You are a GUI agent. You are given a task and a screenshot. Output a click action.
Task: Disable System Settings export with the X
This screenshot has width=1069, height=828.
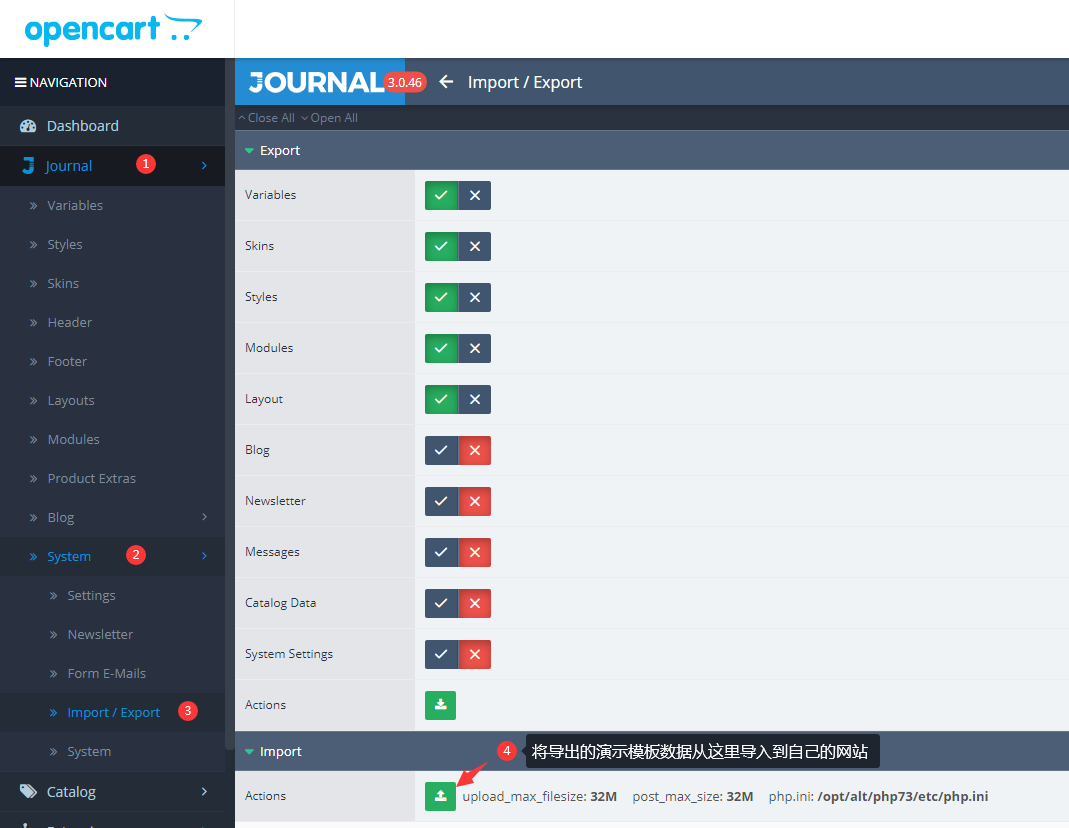(x=475, y=654)
